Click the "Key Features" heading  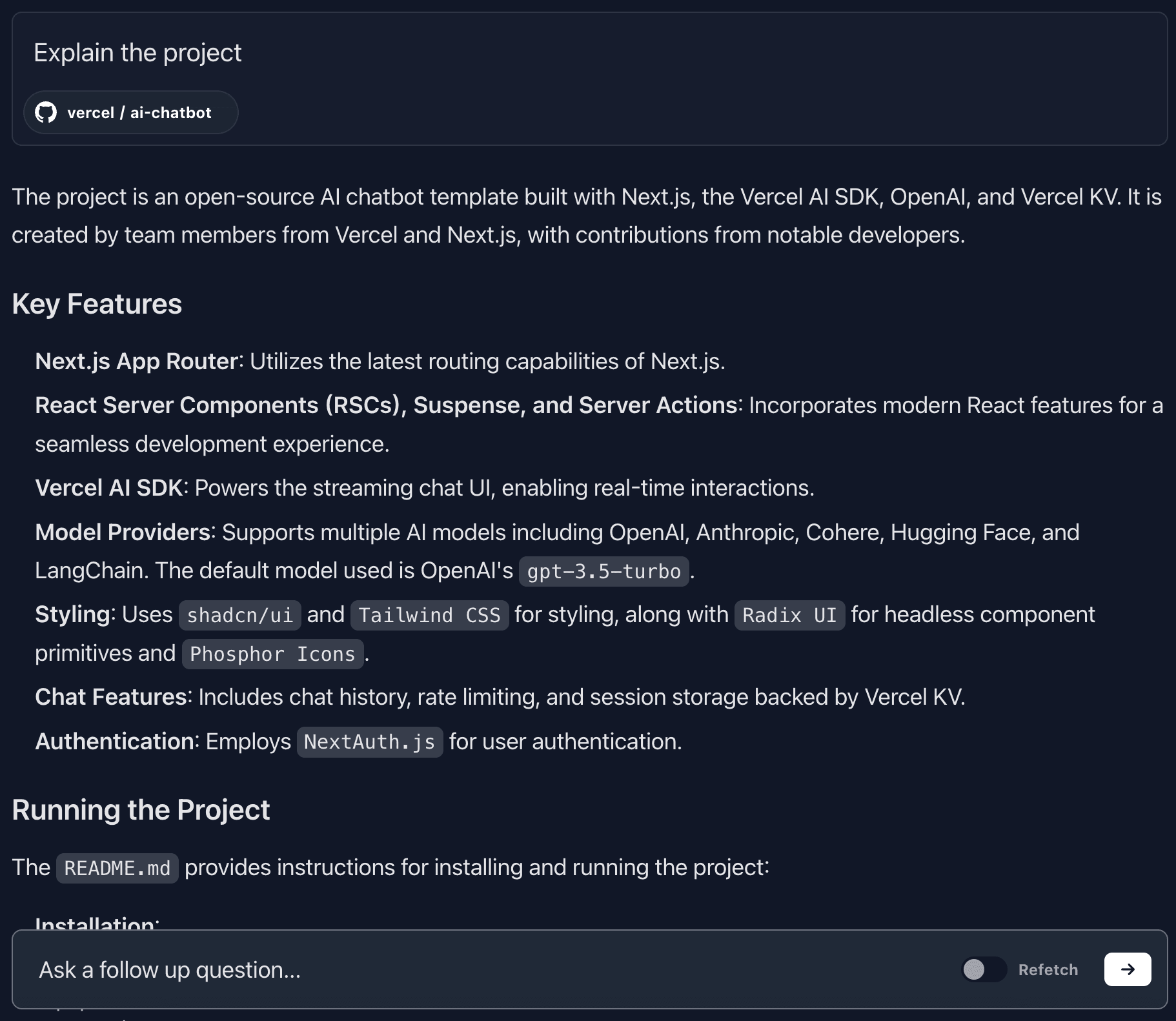click(97, 304)
